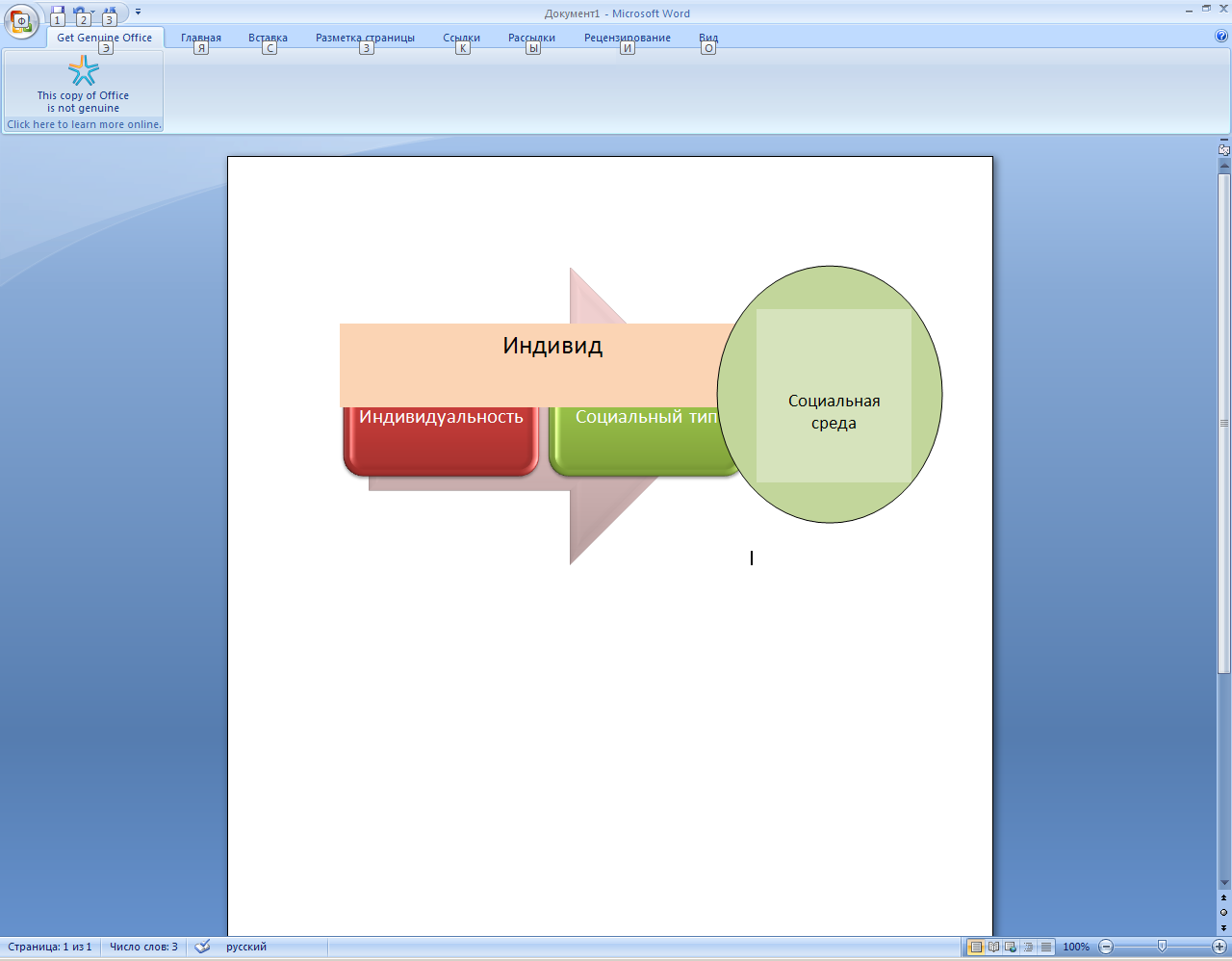The height and width of the screenshot is (961, 1232).
Task: Open the Ссылки ribbon tab
Action: click(461, 38)
